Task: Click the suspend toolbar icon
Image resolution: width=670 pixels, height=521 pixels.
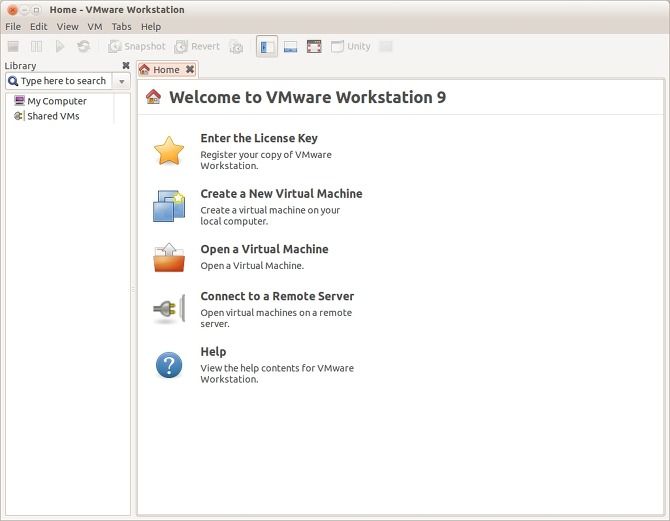Action: [x=36, y=46]
